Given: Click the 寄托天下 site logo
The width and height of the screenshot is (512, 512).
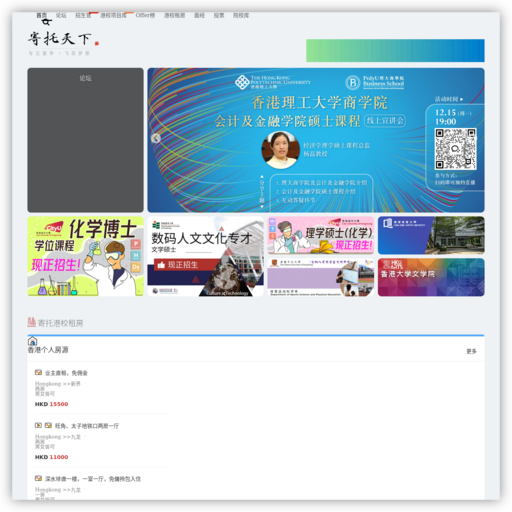Looking at the screenshot, I should 63,42.
